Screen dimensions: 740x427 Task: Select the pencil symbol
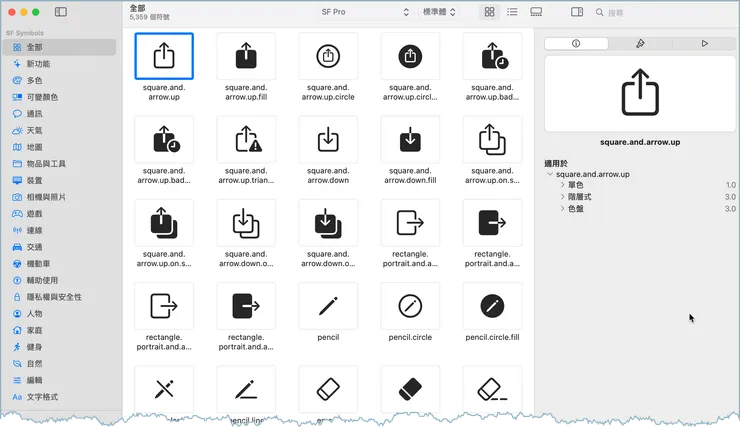coord(328,306)
